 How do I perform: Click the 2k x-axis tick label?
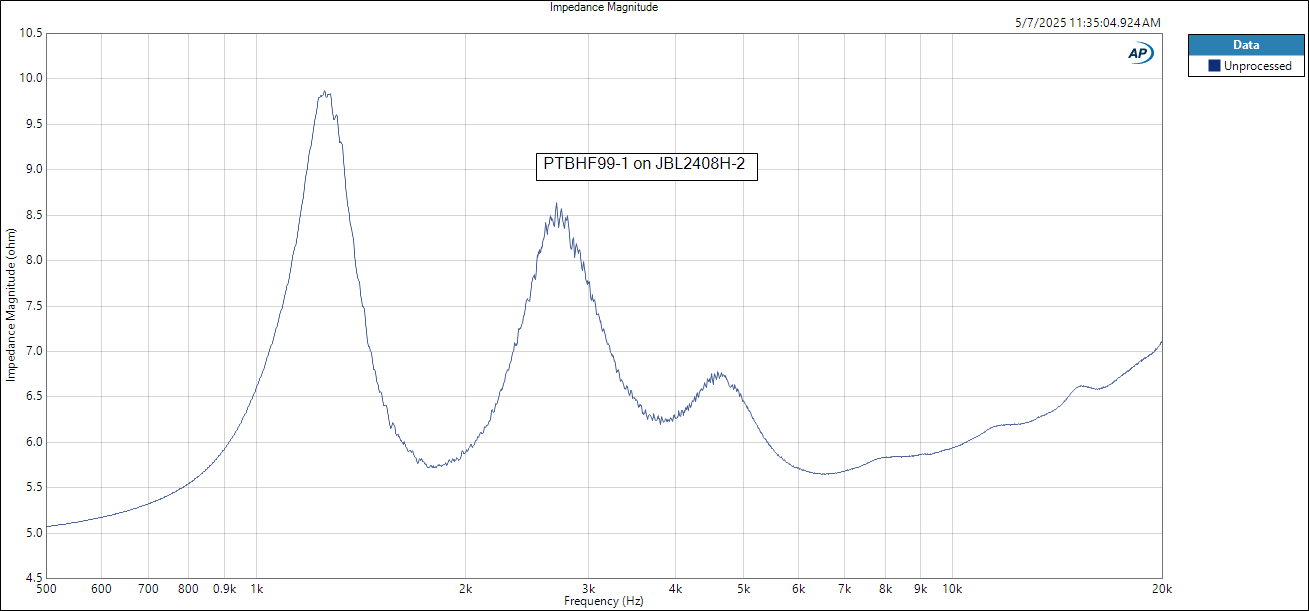[466, 589]
